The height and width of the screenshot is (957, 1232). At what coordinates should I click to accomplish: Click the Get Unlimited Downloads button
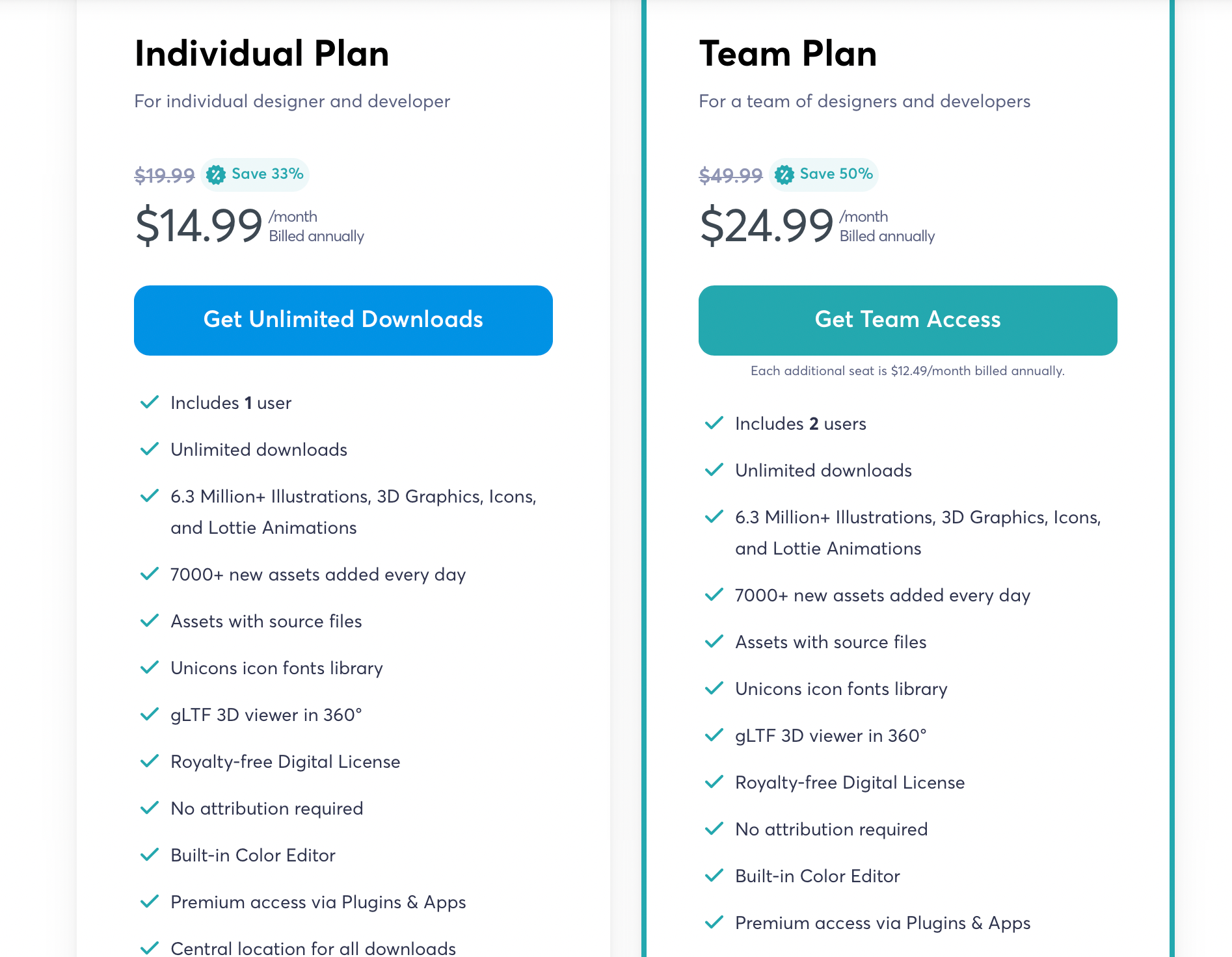343,320
